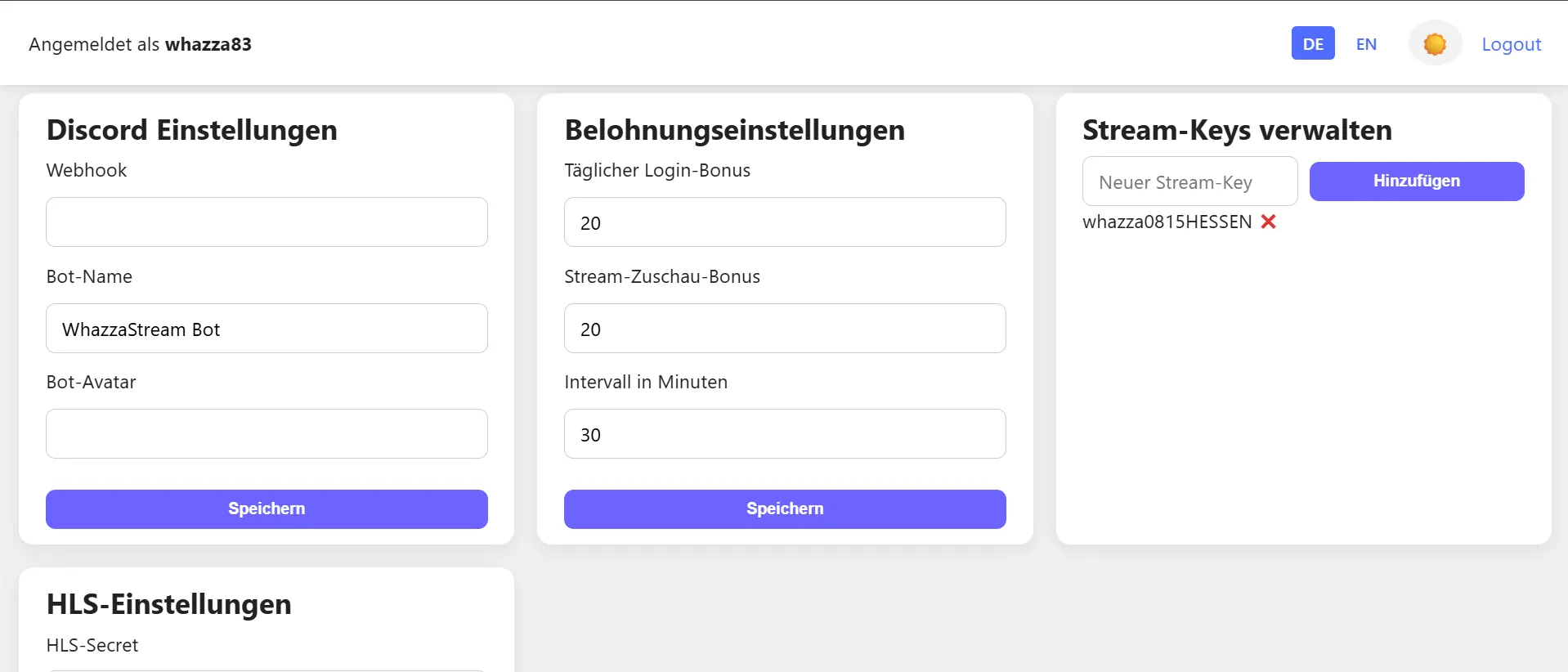The width and height of the screenshot is (1568, 672).
Task: Focus the Intervall in Minuten field
Action: 785,434
